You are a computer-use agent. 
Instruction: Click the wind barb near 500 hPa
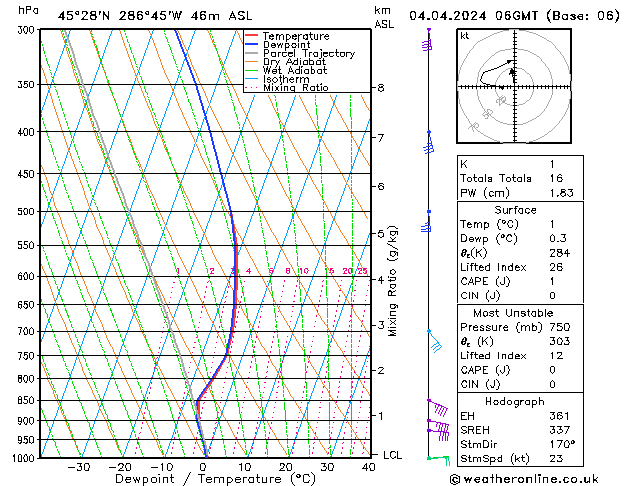click(x=426, y=221)
